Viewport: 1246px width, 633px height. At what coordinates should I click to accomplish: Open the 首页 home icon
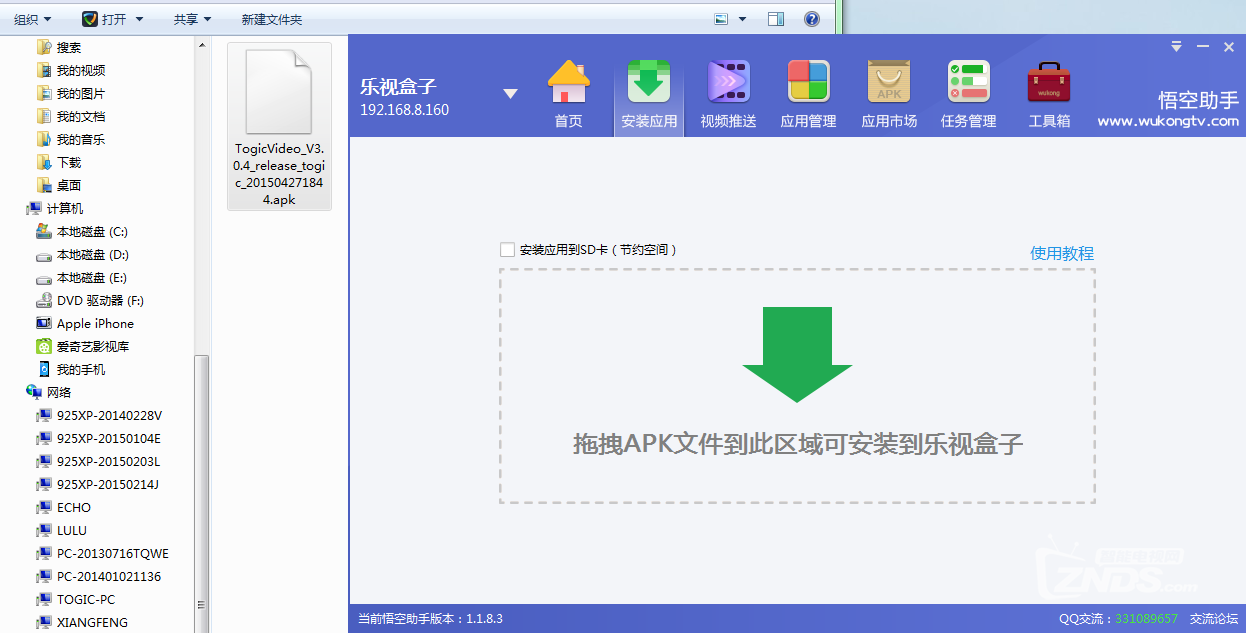point(569,95)
